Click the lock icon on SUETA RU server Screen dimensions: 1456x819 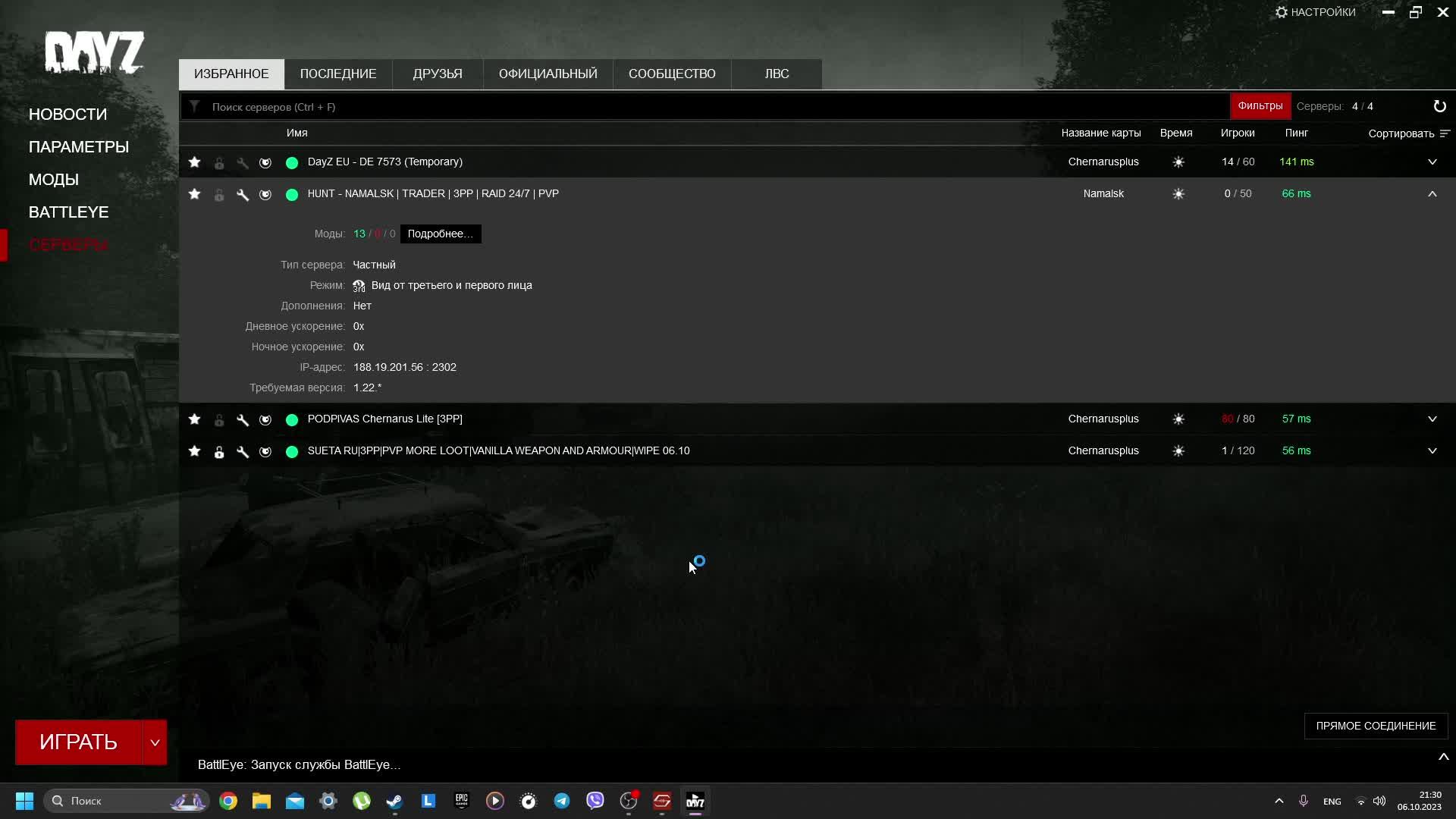coord(219,452)
